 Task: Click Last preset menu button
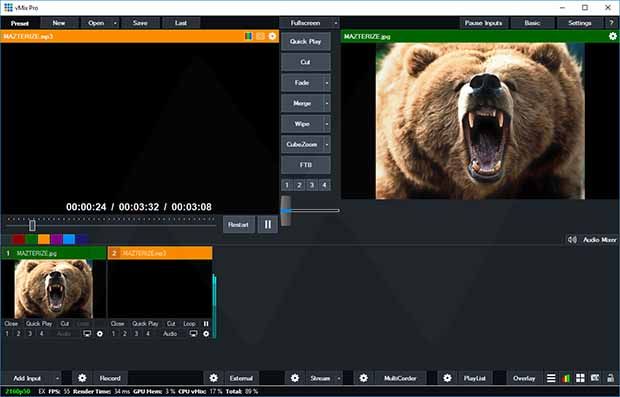pyautogui.click(x=181, y=23)
